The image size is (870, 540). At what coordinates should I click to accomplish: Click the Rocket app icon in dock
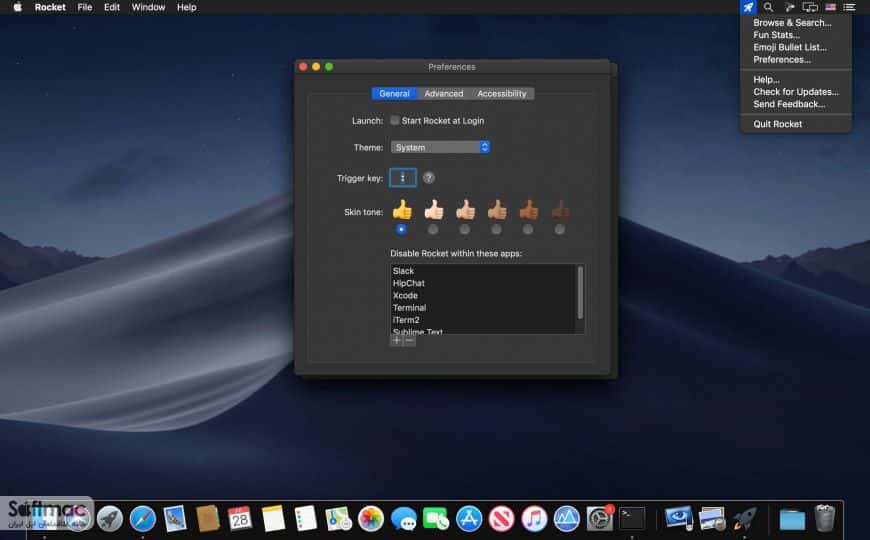click(x=744, y=519)
